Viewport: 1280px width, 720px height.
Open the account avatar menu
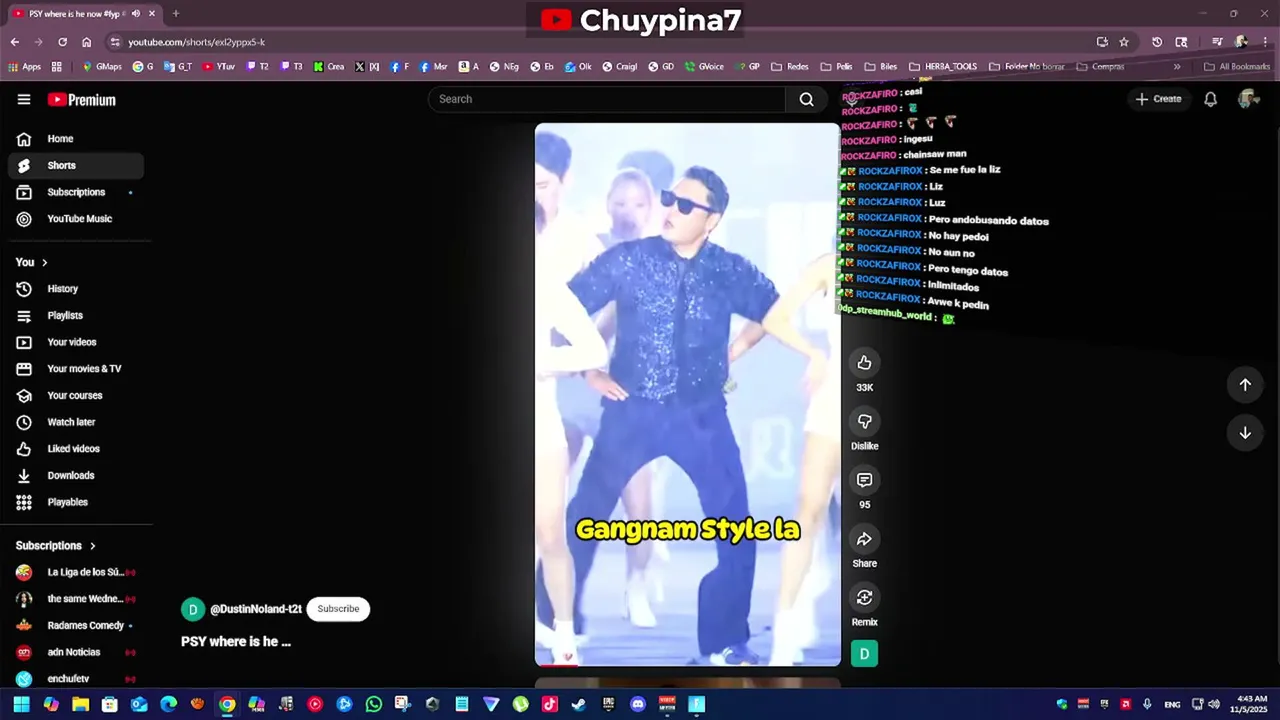pyautogui.click(x=1248, y=99)
